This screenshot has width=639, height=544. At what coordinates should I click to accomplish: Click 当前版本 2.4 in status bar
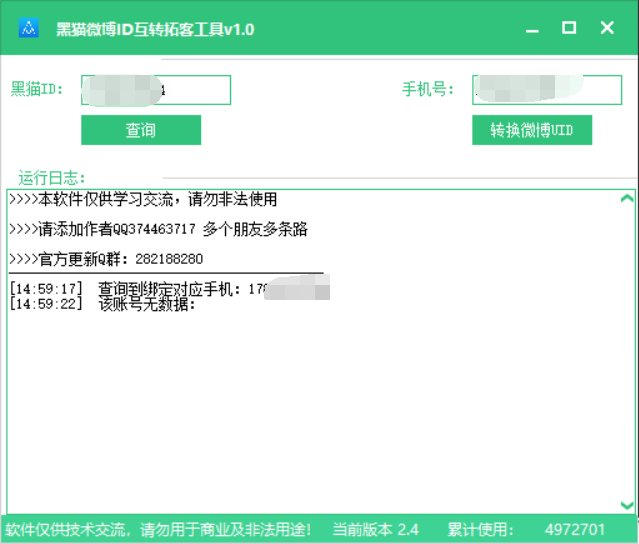[x=375, y=529]
